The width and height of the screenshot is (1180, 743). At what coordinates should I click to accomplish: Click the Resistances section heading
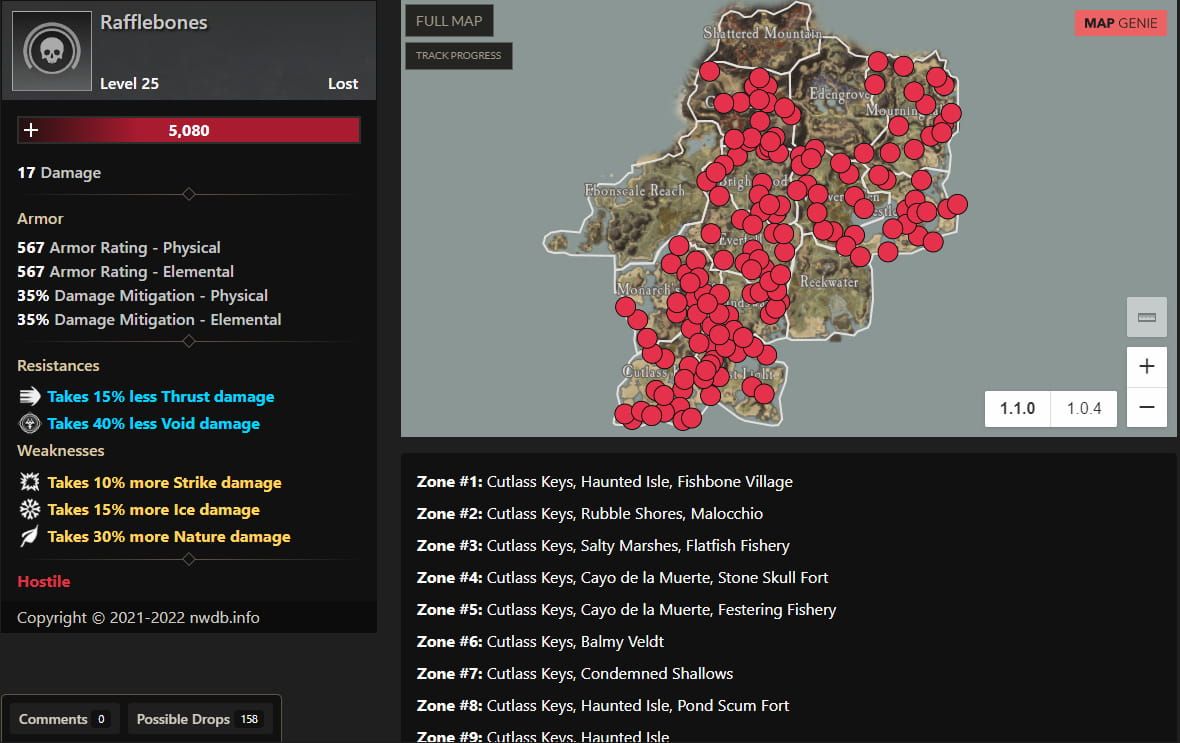58,365
